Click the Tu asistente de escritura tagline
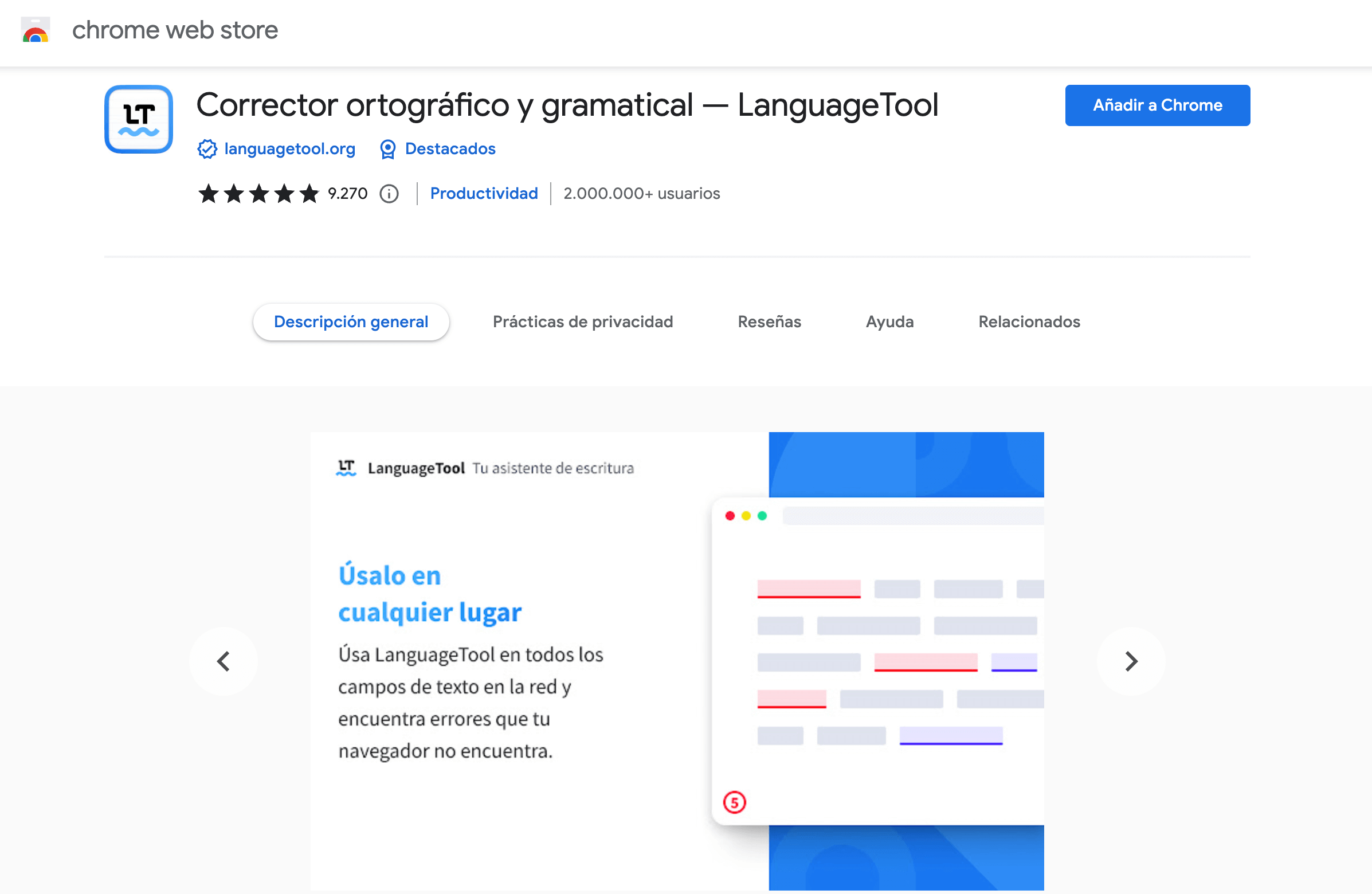 [553, 468]
